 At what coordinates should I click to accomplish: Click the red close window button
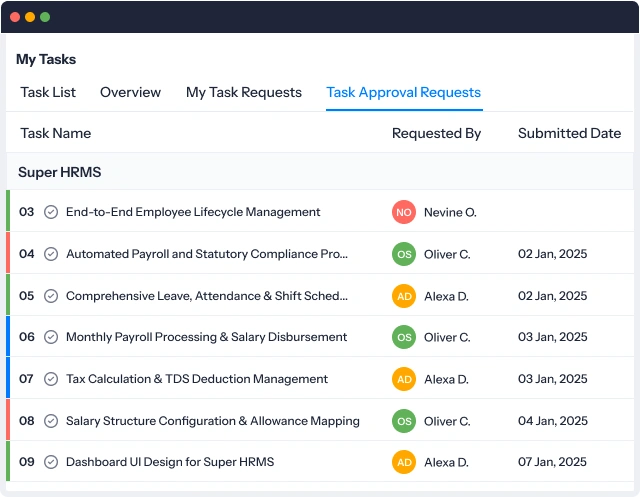(15, 17)
